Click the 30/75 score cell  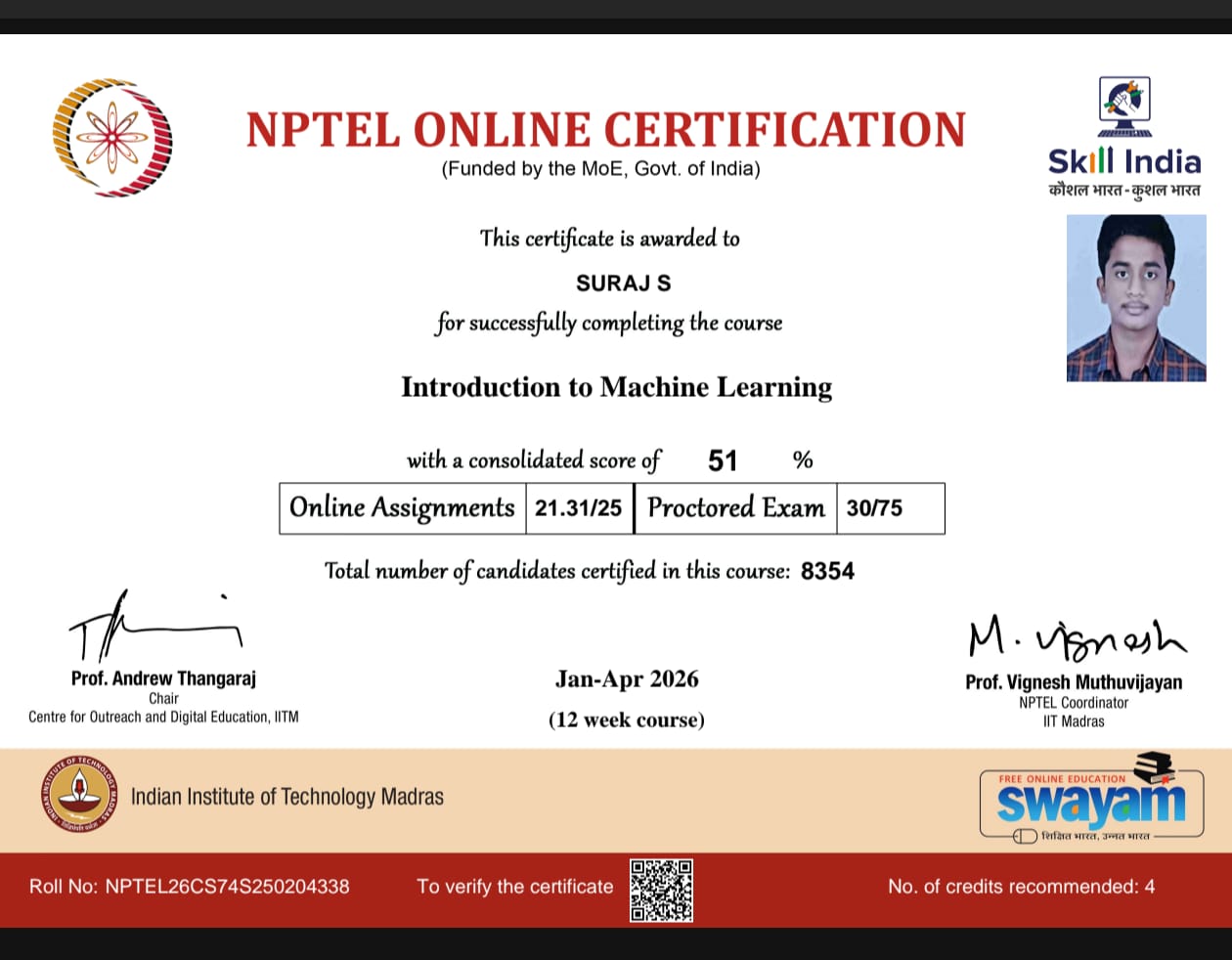coord(890,508)
